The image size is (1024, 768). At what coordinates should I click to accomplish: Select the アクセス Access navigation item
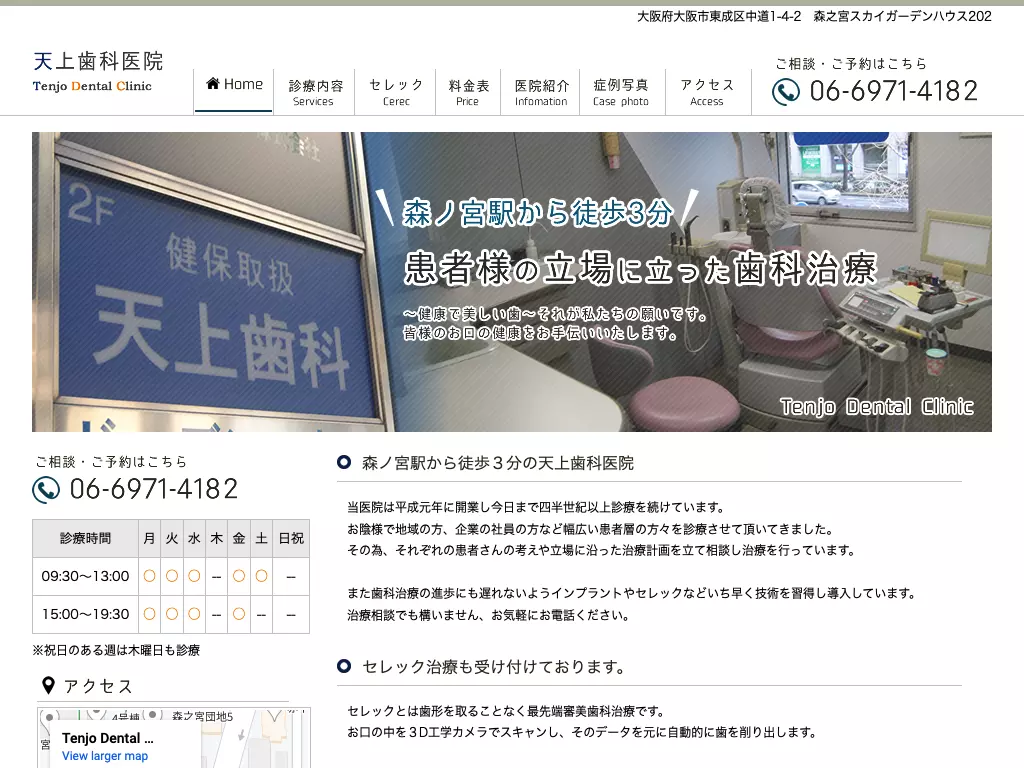point(707,92)
